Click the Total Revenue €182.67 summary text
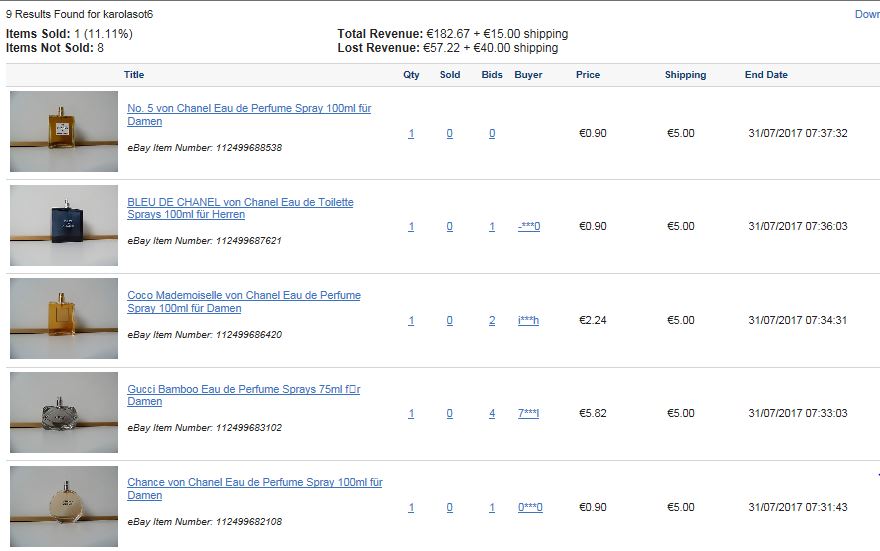 pos(453,34)
